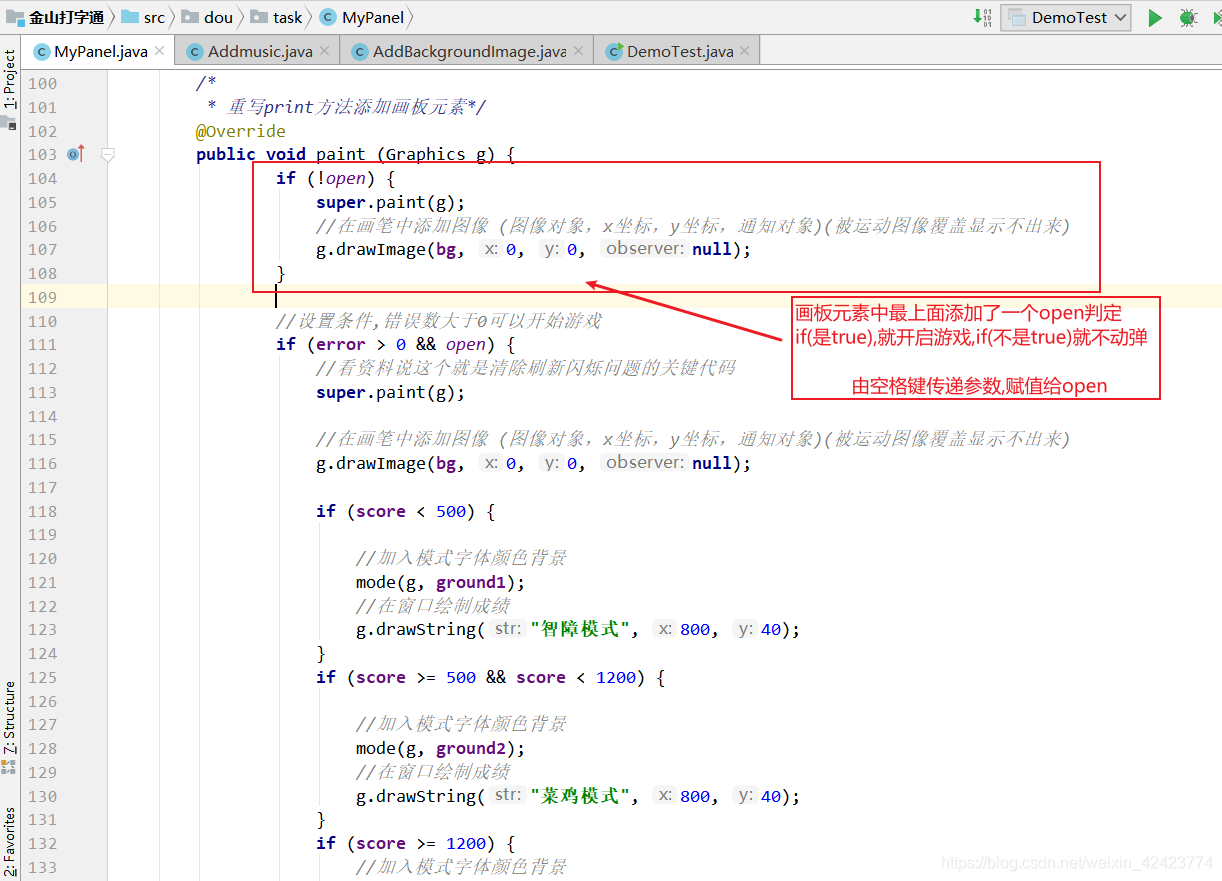Click the @Override annotation on line 102
1222x881 pixels.
coord(241,131)
